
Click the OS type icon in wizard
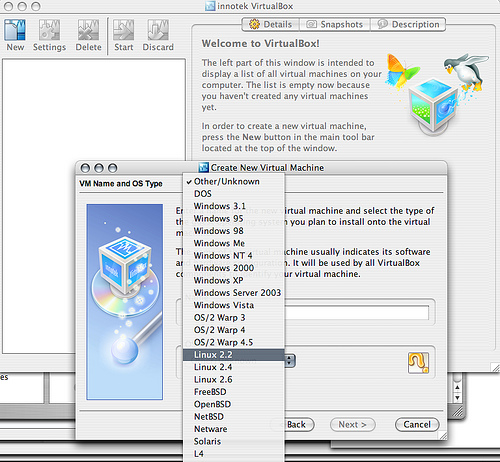[x=418, y=363]
